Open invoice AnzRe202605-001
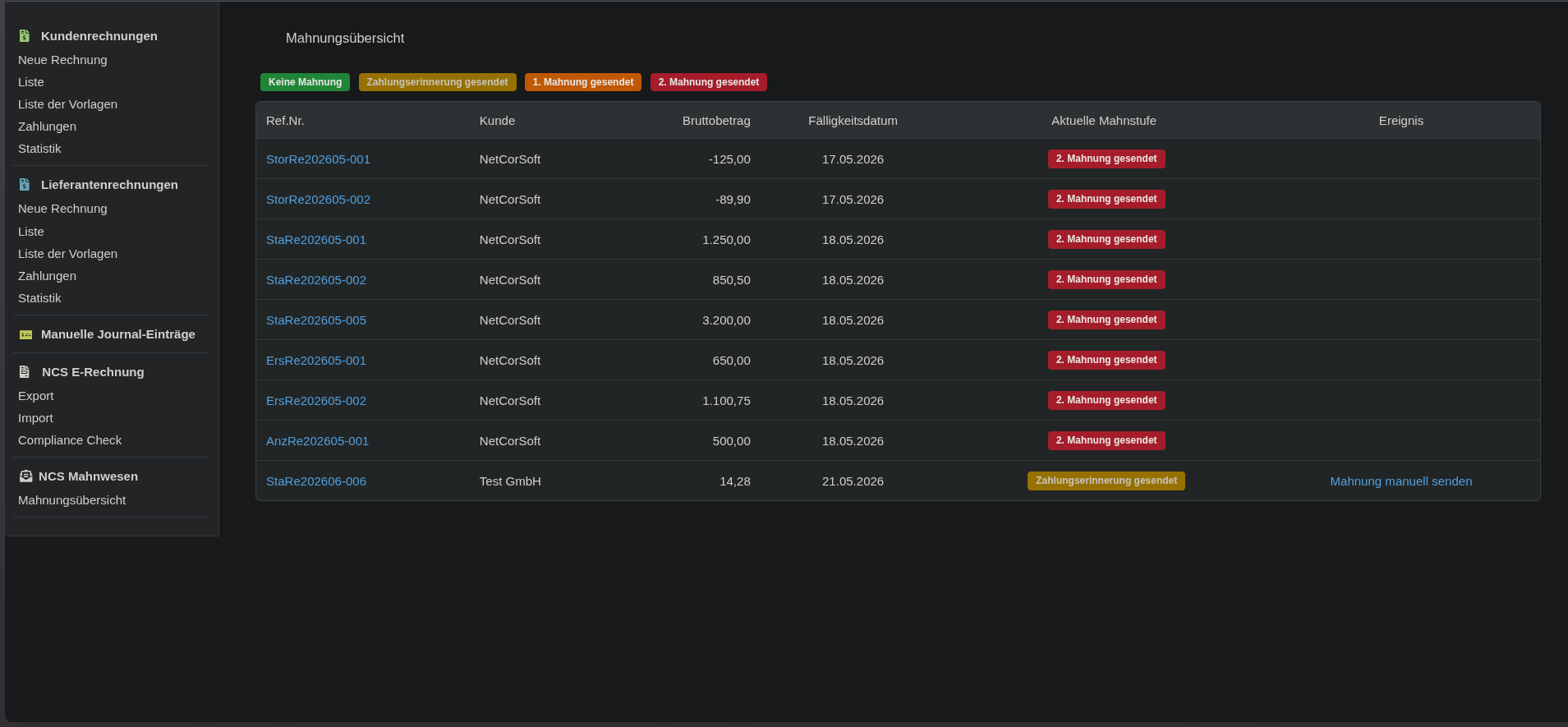This screenshot has width=1568, height=727. [x=317, y=441]
